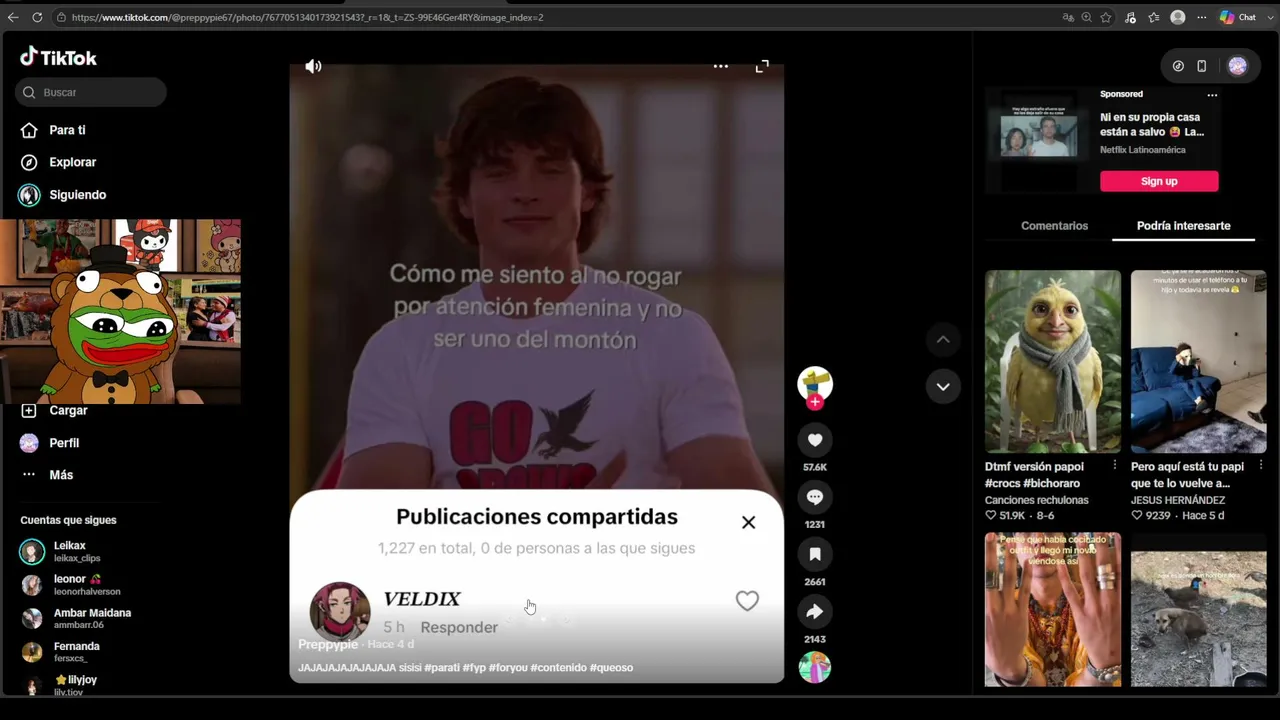Close the Publicaciones compartidas panel
1280x720 pixels.
coord(749,522)
